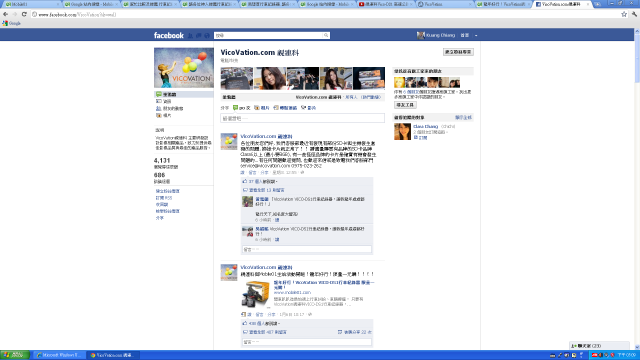The width and height of the screenshot is (640, 360).
Task: Open the shared dashcam product thumbnail
Action: pos(255,294)
